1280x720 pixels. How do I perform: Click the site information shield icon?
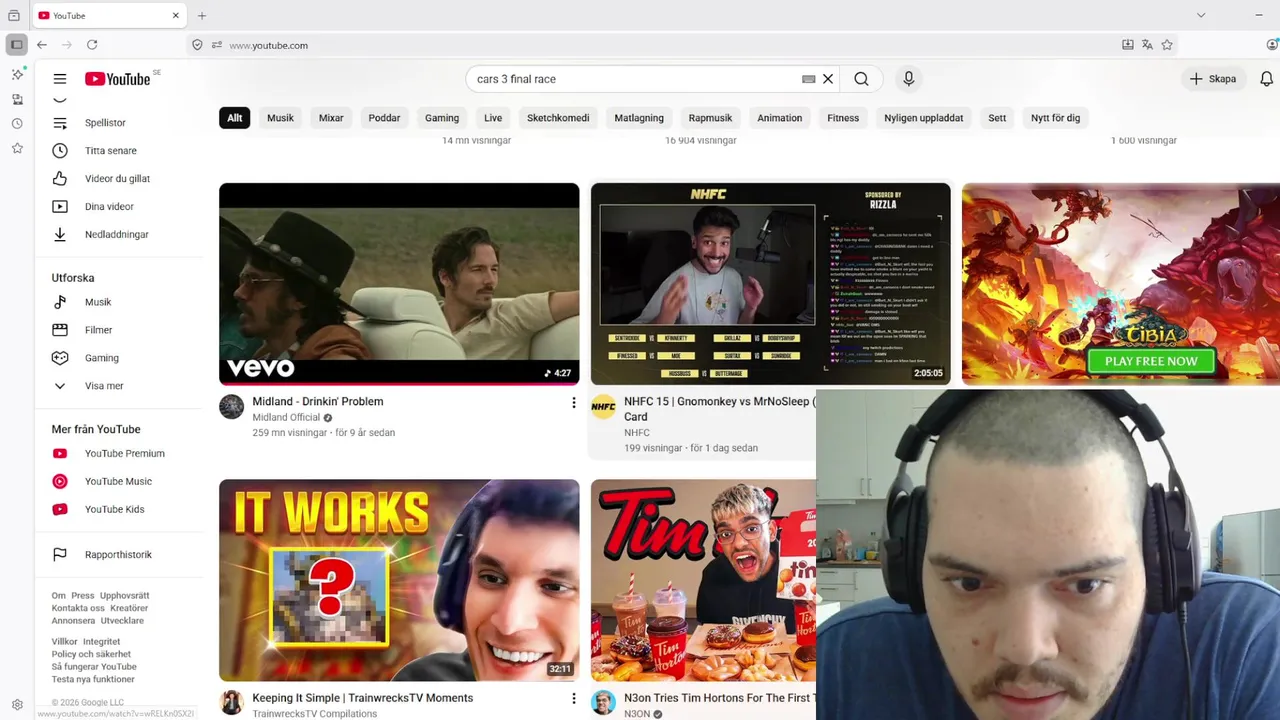coord(197,45)
